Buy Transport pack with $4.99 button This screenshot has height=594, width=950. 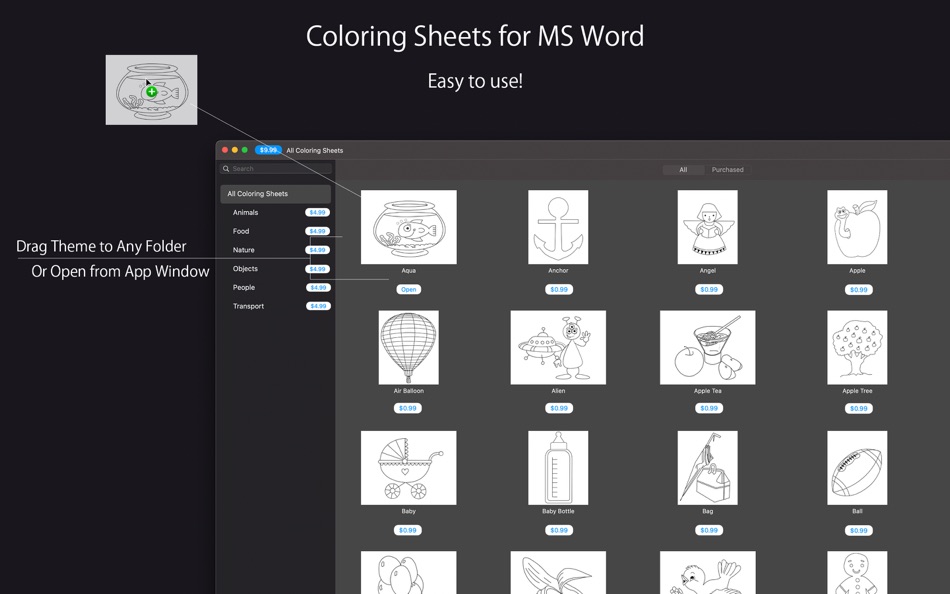(x=317, y=306)
